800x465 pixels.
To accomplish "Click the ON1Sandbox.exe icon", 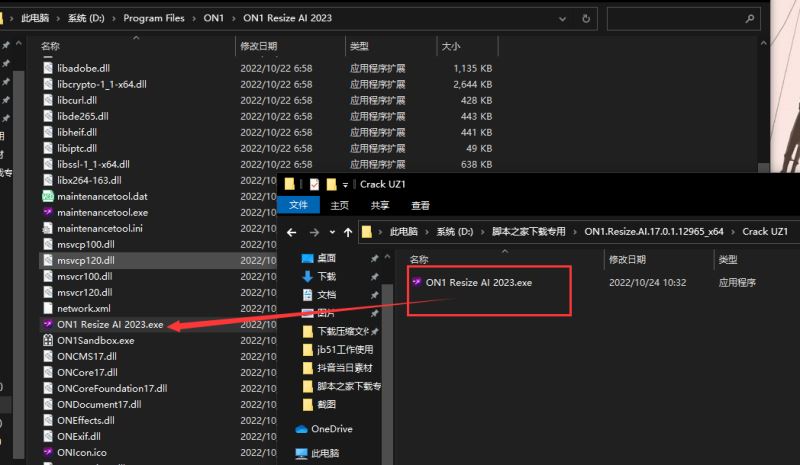I will click(48, 340).
